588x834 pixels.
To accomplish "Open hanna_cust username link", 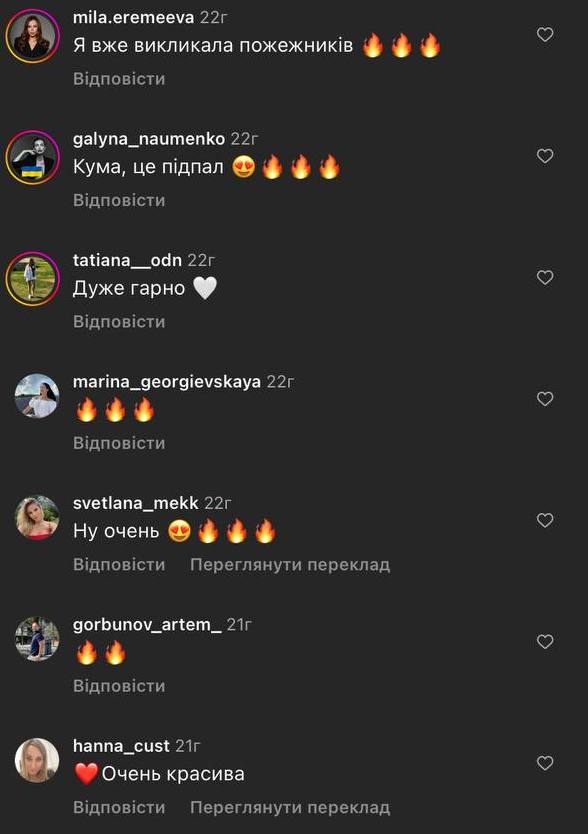I will pyautogui.click(x=121, y=746).
